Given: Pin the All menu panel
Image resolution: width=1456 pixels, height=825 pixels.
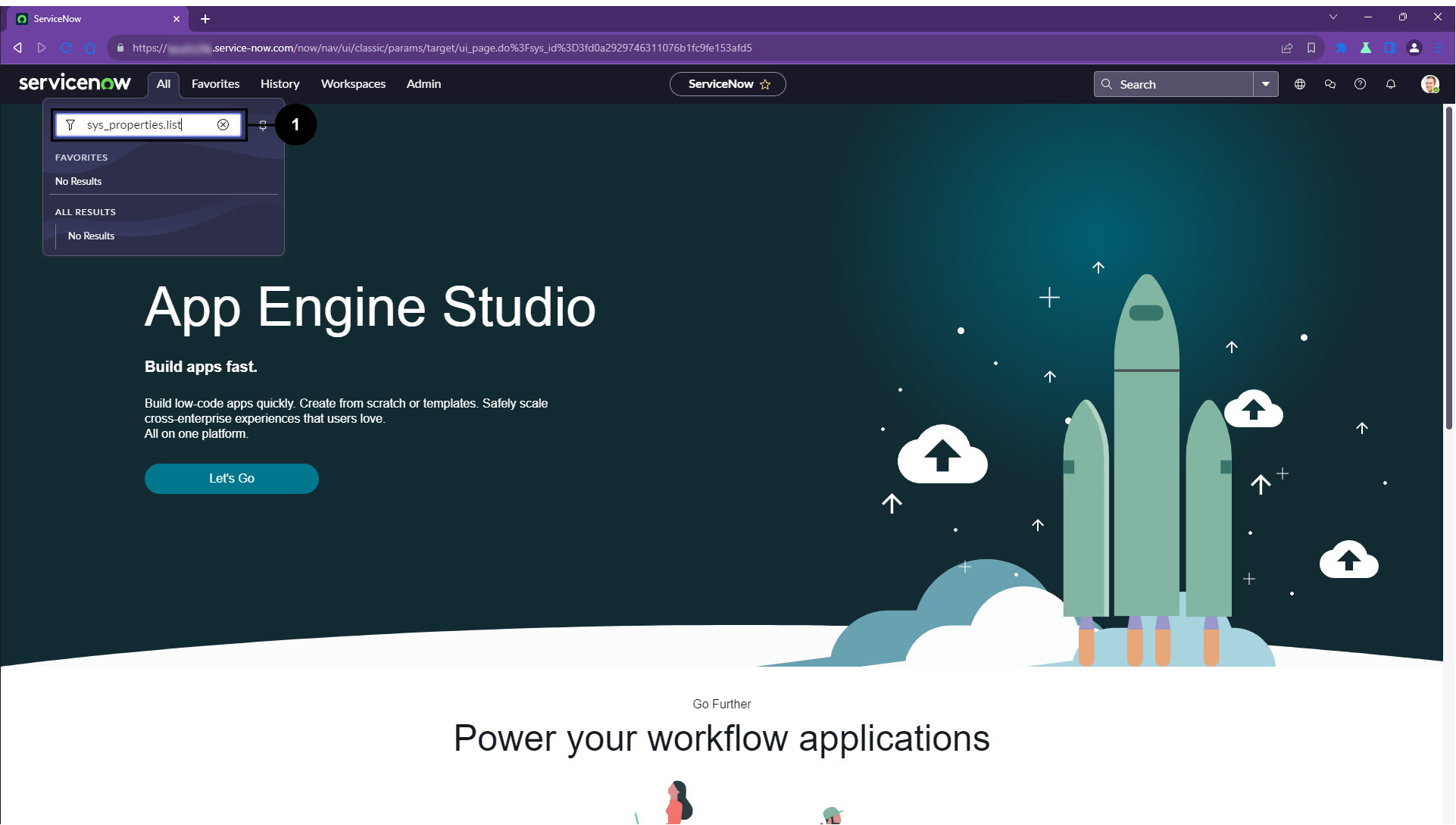Looking at the screenshot, I should coord(263,126).
